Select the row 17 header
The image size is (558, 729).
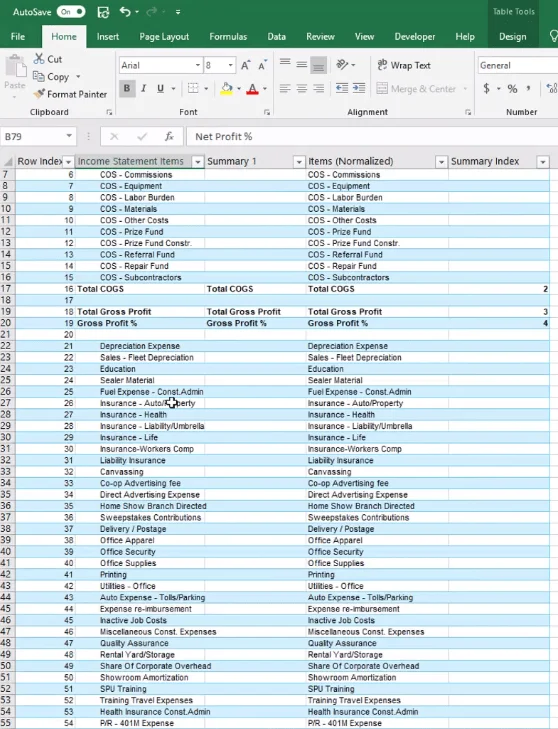coord(7,289)
